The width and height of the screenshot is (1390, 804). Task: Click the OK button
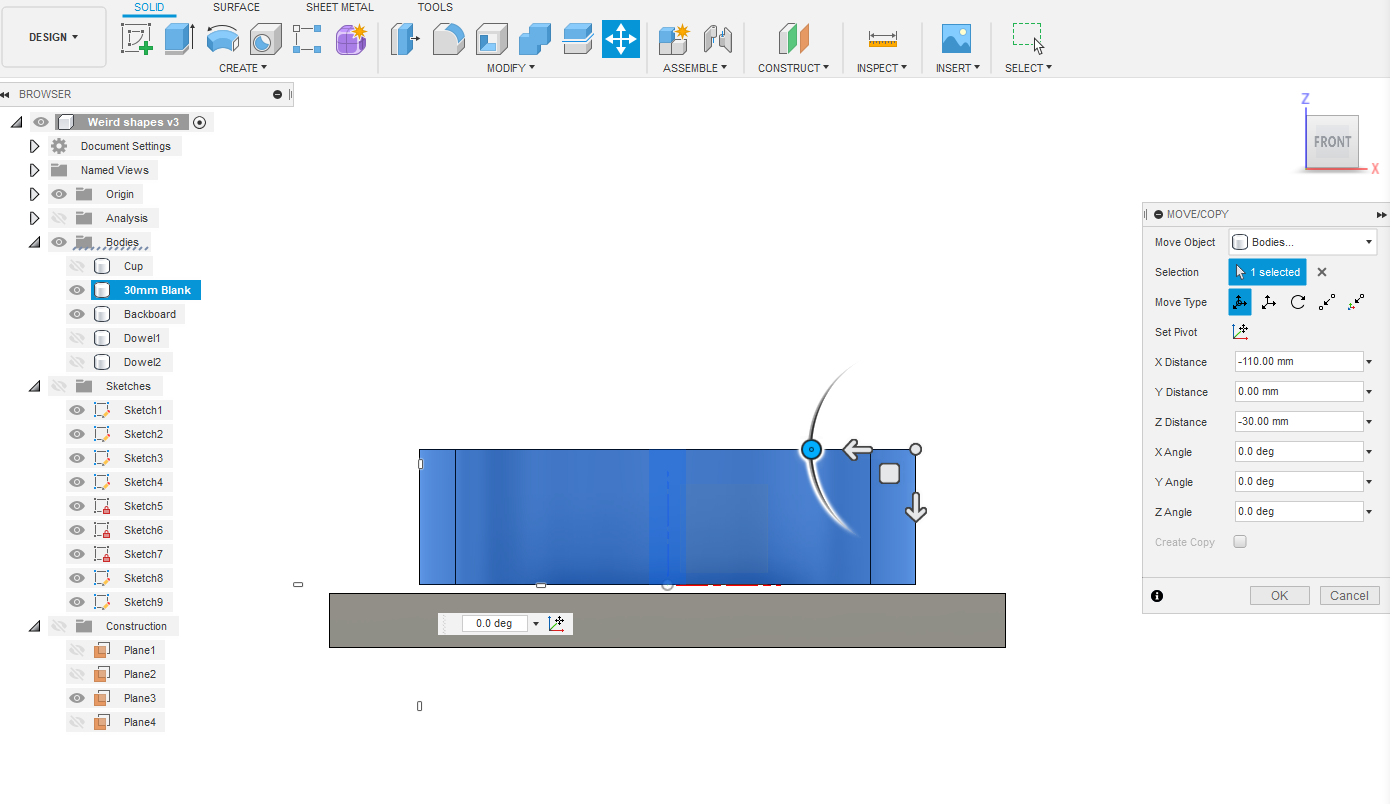[1279, 595]
